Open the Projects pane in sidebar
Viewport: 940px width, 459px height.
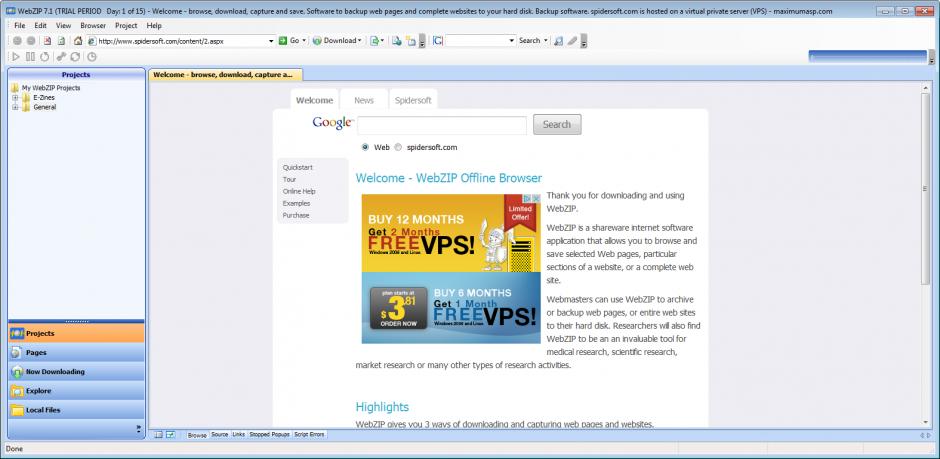pyautogui.click(x=76, y=333)
